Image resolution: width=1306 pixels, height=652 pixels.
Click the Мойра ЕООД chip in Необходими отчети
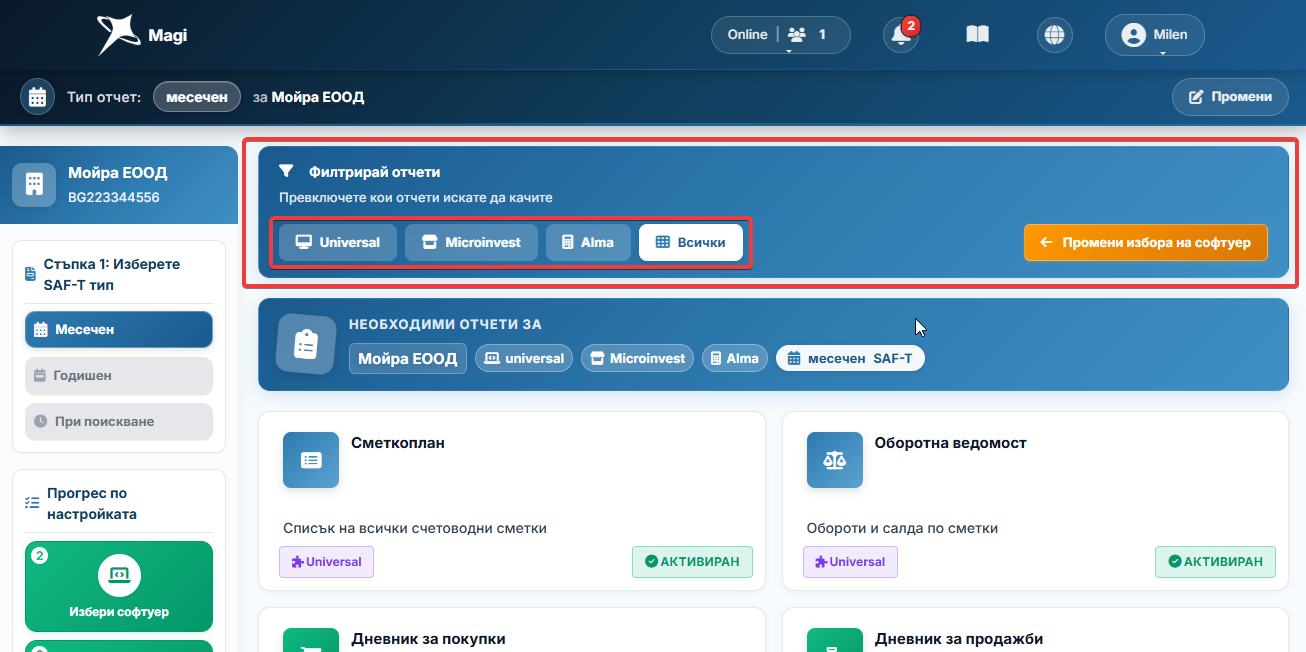pos(408,358)
